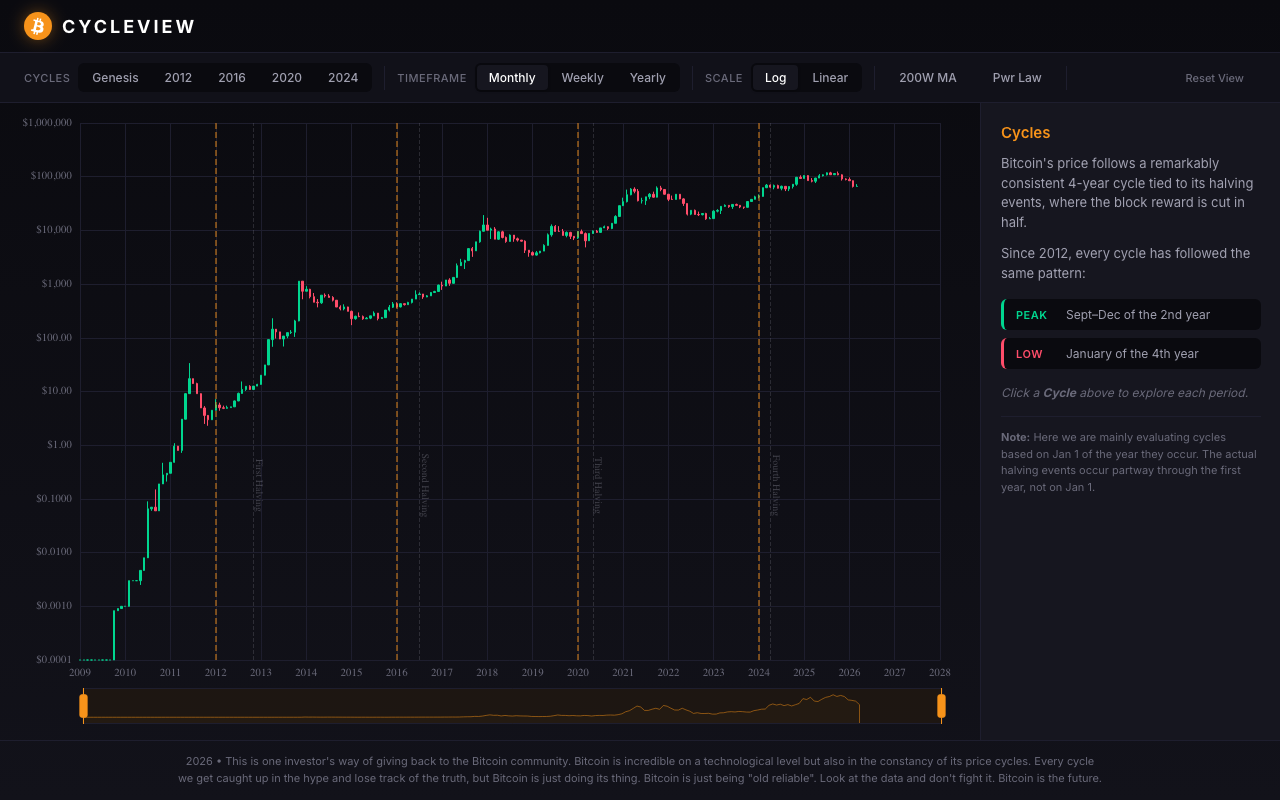The image size is (1280, 800).
Task: Select Log scale
Action: point(775,78)
